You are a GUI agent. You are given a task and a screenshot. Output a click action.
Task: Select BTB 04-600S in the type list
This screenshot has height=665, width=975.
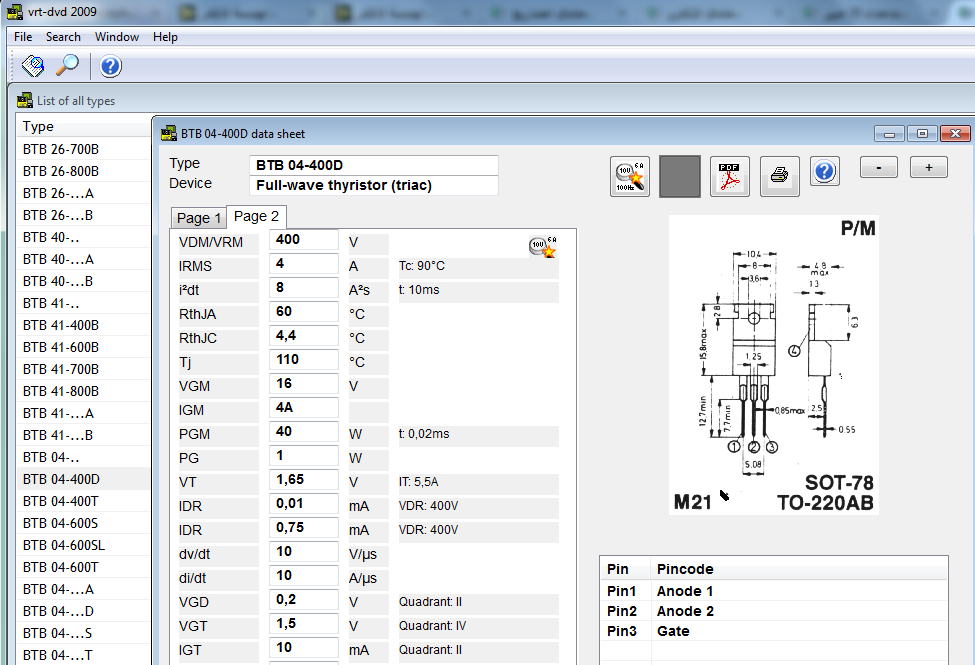pos(83,523)
